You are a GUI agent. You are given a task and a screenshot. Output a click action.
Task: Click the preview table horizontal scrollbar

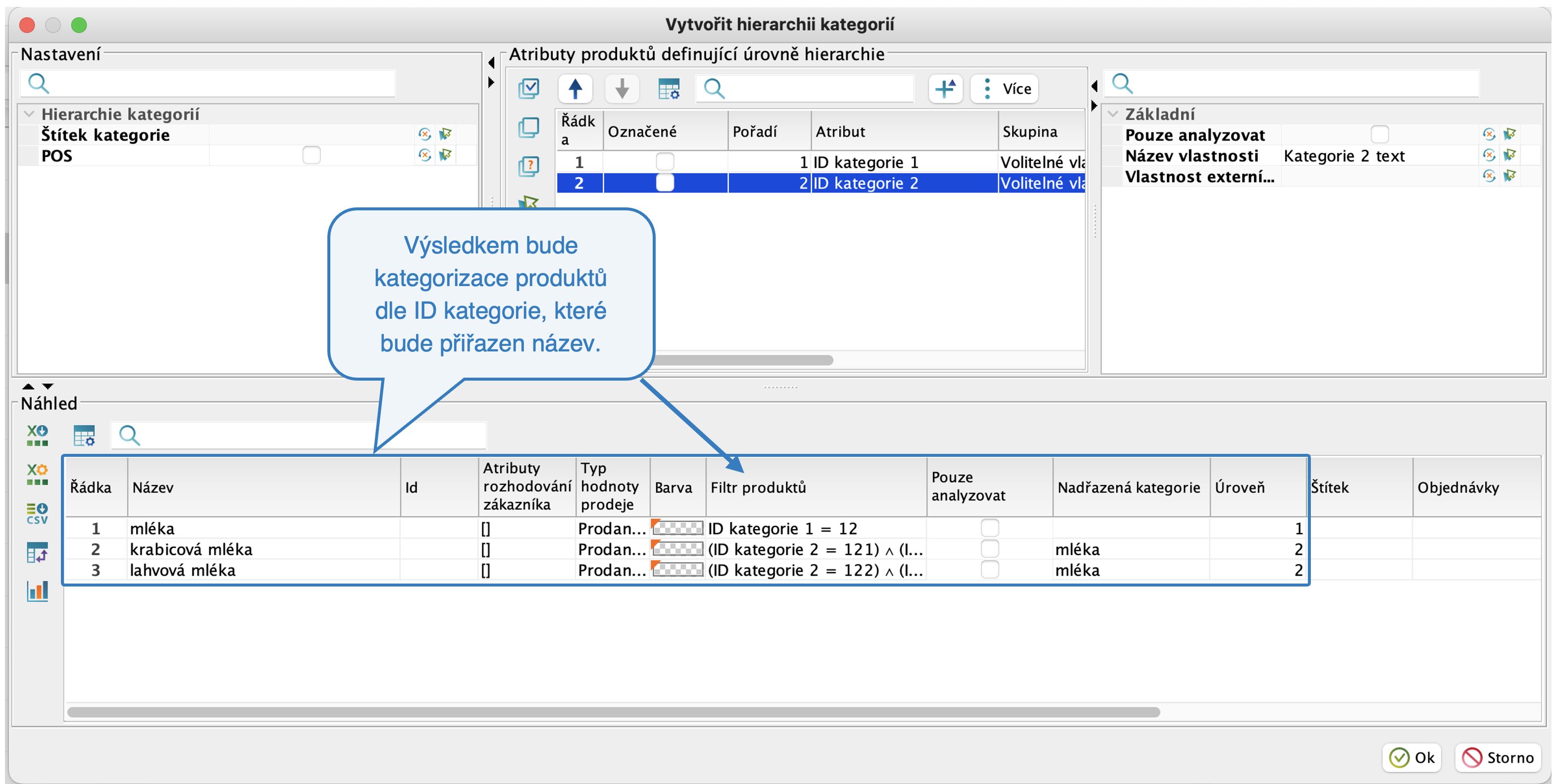(613, 712)
